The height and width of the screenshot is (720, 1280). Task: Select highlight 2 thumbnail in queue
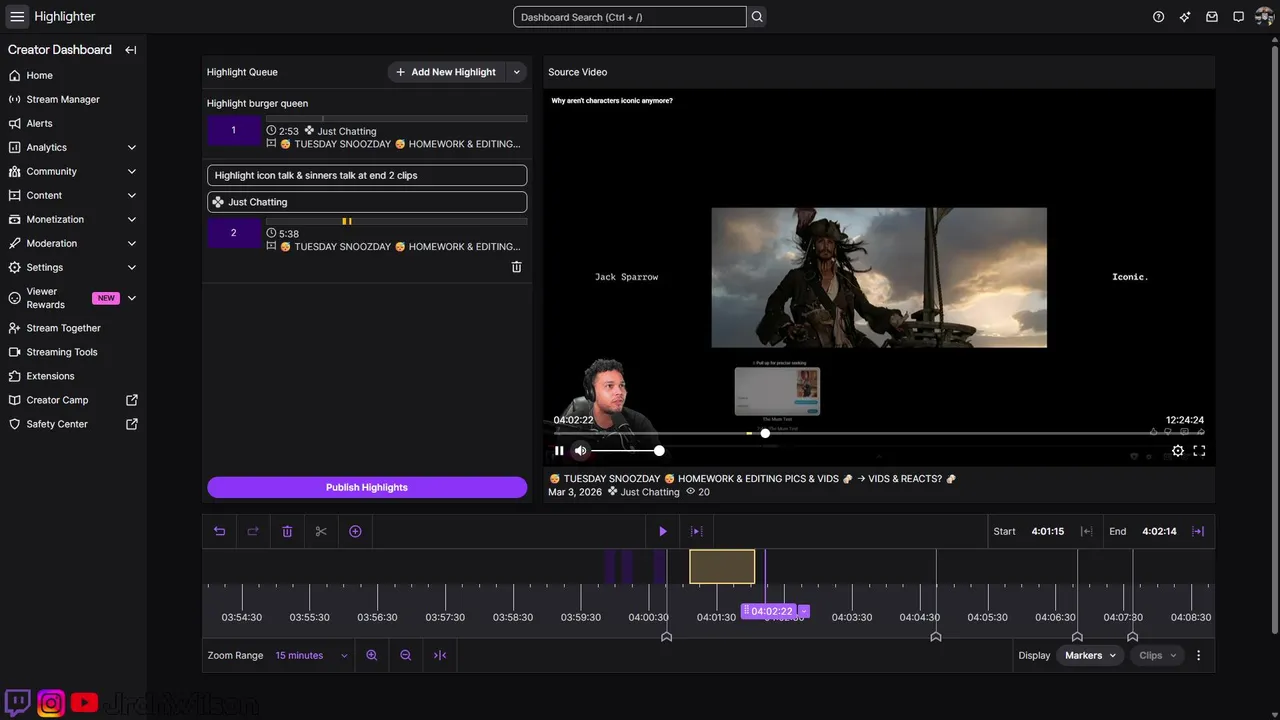(234, 233)
